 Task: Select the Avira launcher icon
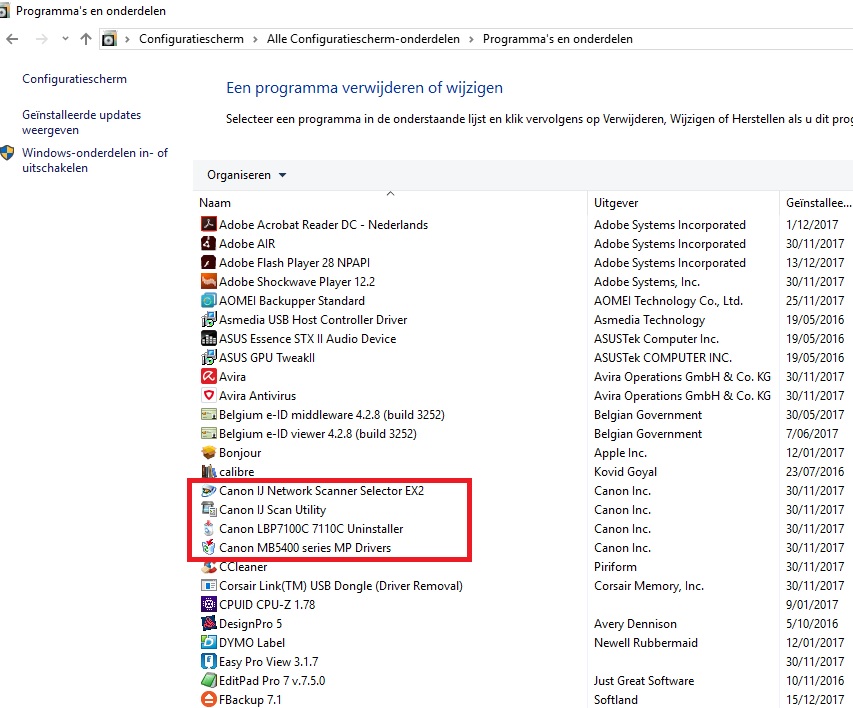(208, 377)
